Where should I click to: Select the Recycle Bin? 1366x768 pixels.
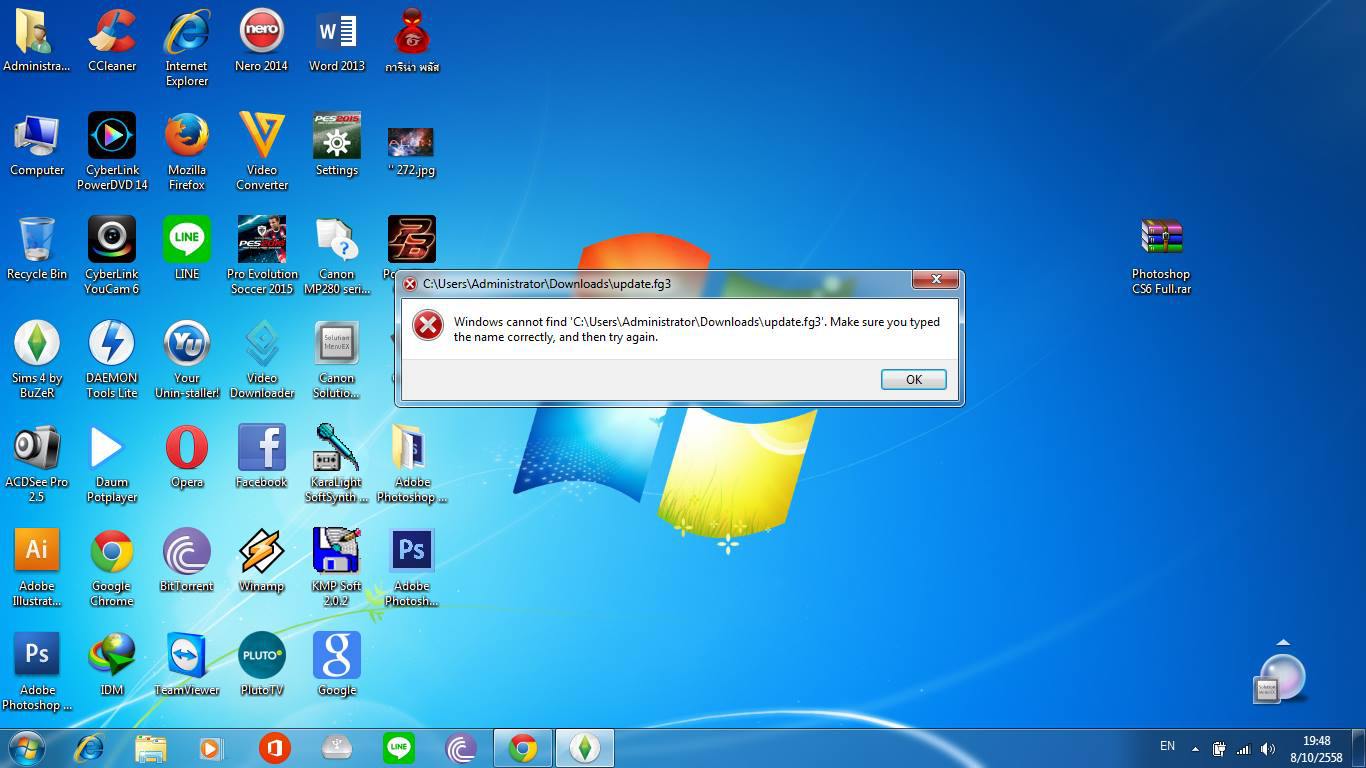pyautogui.click(x=37, y=249)
